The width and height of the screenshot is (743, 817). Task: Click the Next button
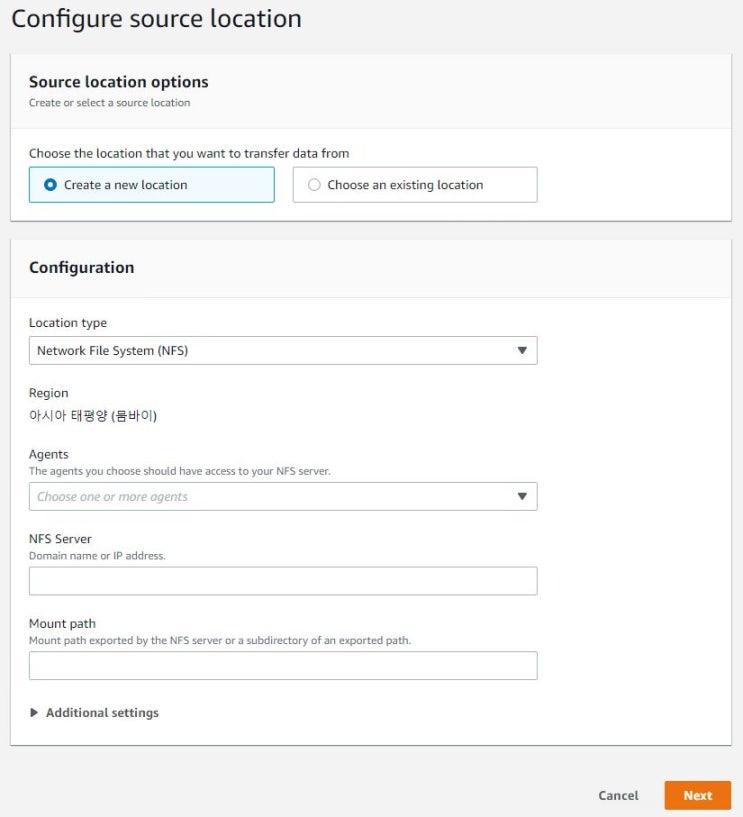click(x=698, y=795)
